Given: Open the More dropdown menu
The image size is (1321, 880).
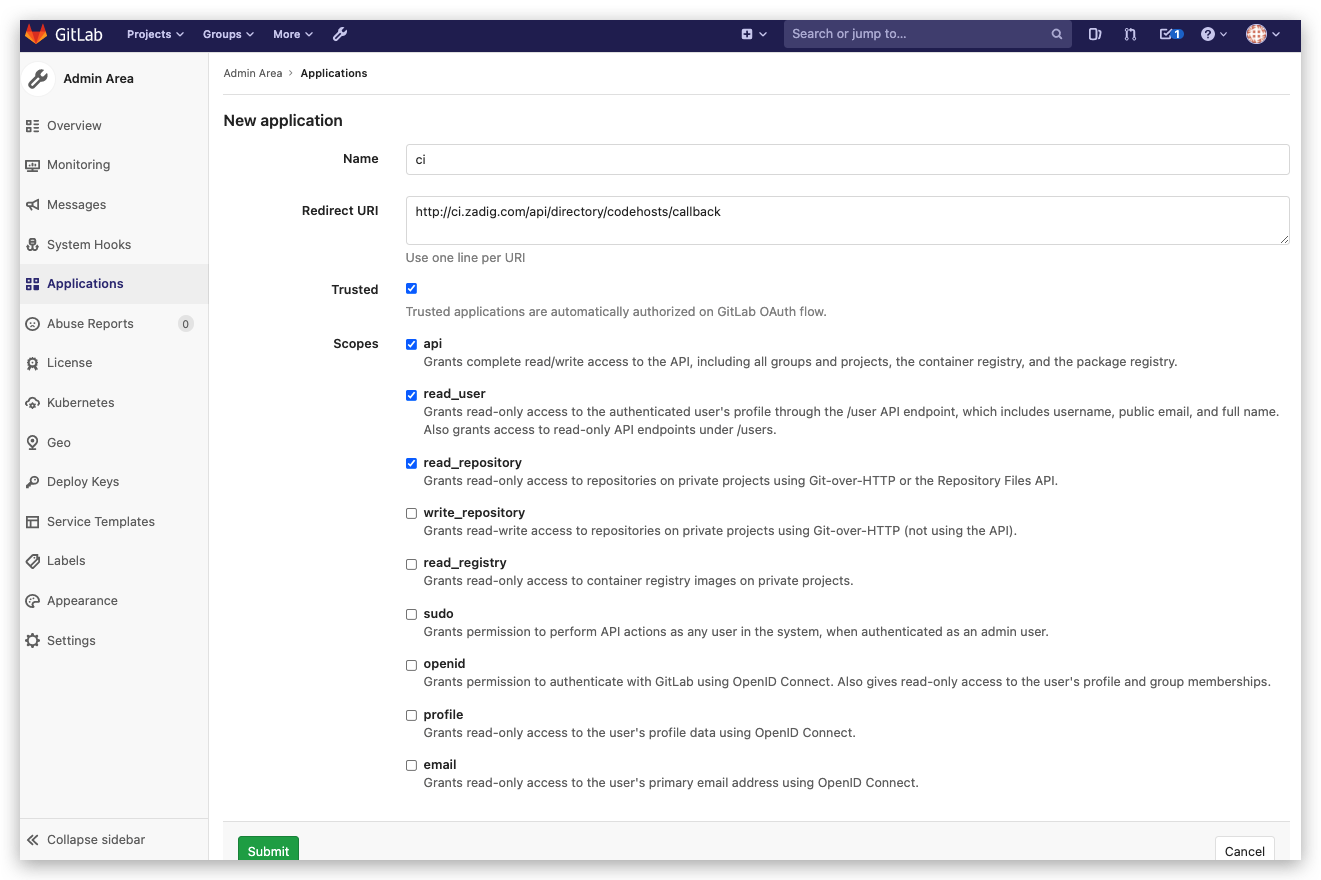Looking at the screenshot, I should coord(293,34).
